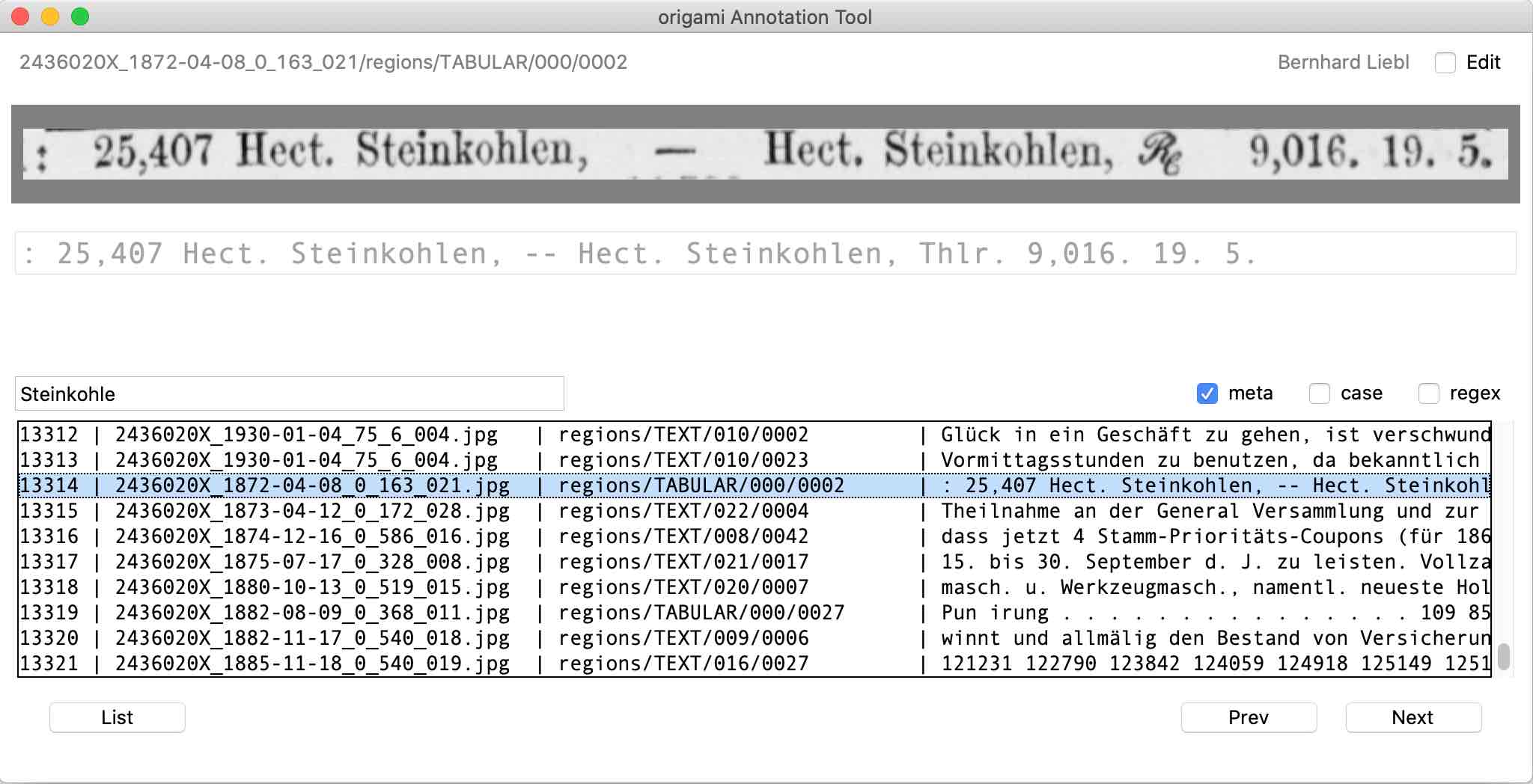Select result row 13313
The height and width of the screenshot is (784, 1533).
click(x=755, y=460)
